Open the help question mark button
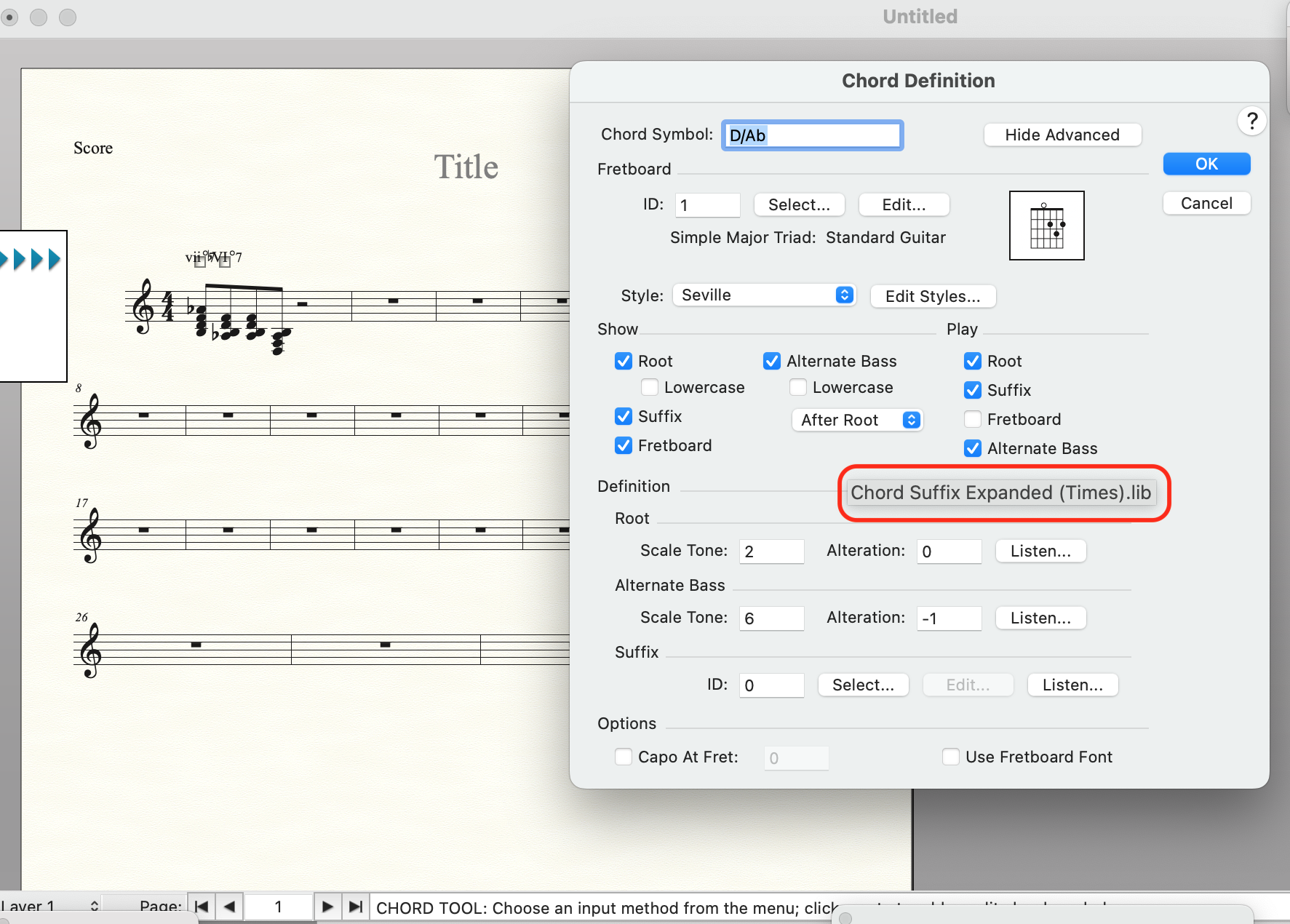The image size is (1290, 924). pos(1251,121)
